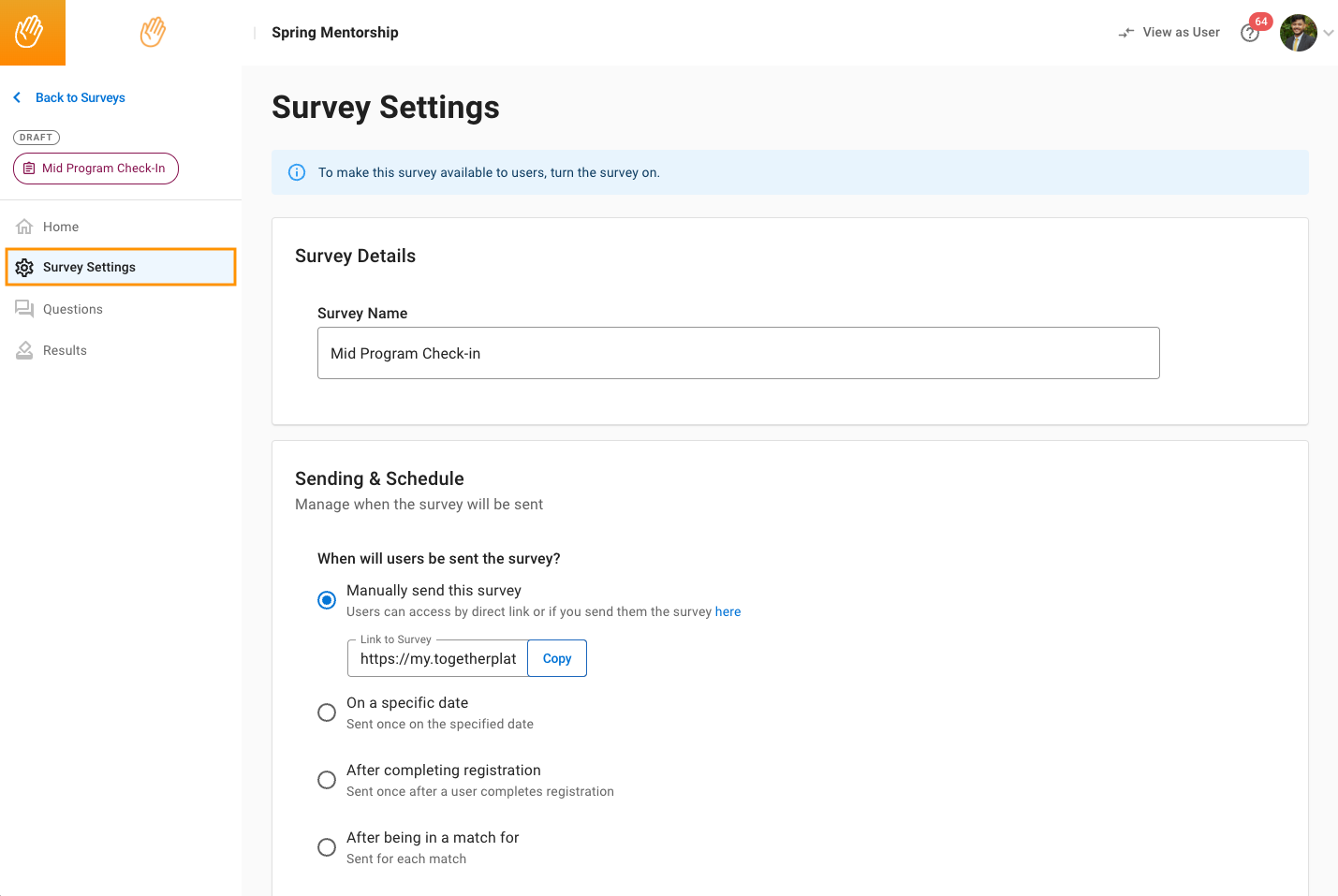Image resolution: width=1338 pixels, height=896 pixels.
Task: Click the outlined hand logo in header
Action: click(153, 32)
